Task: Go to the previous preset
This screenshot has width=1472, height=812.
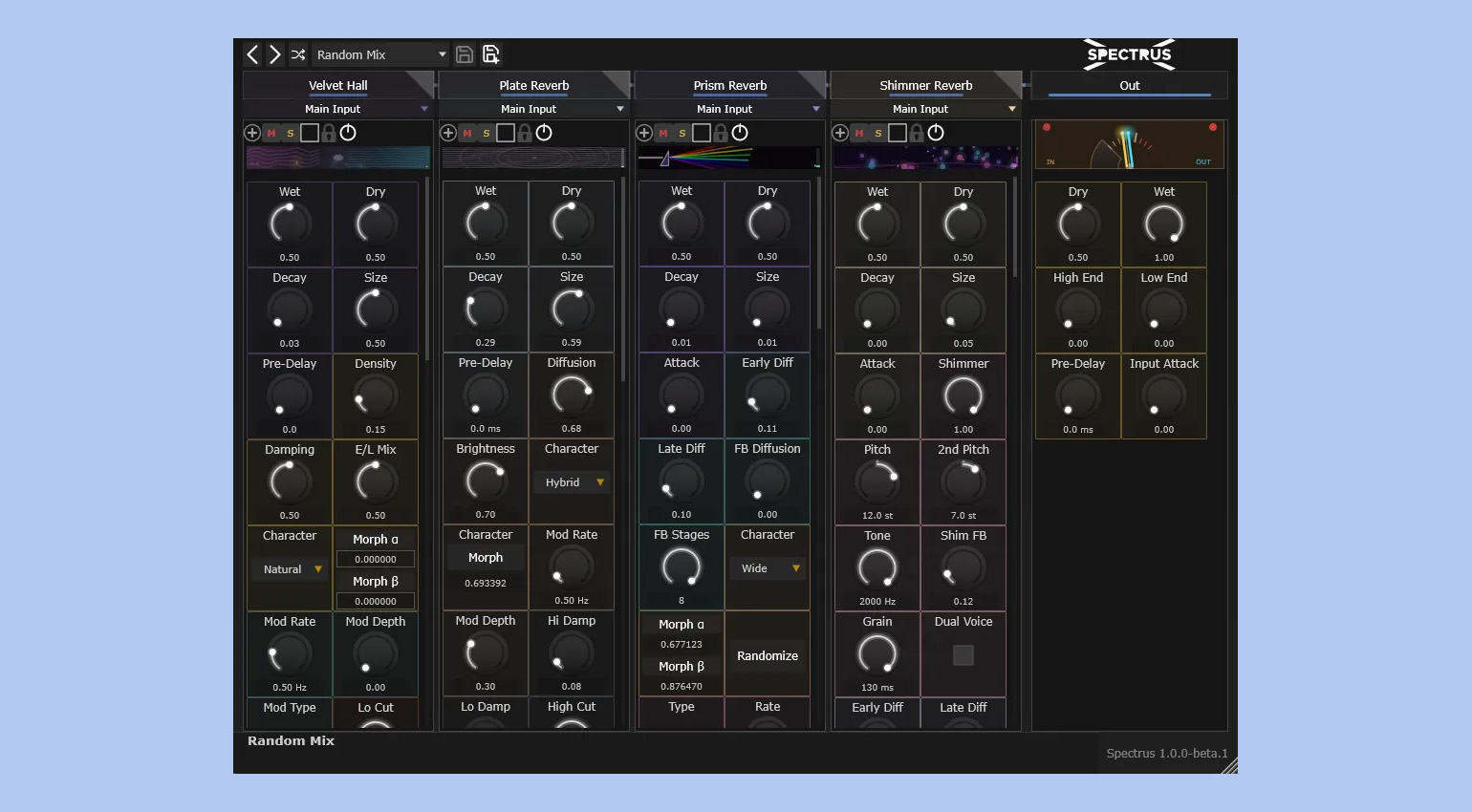Action: [x=252, y=54]
